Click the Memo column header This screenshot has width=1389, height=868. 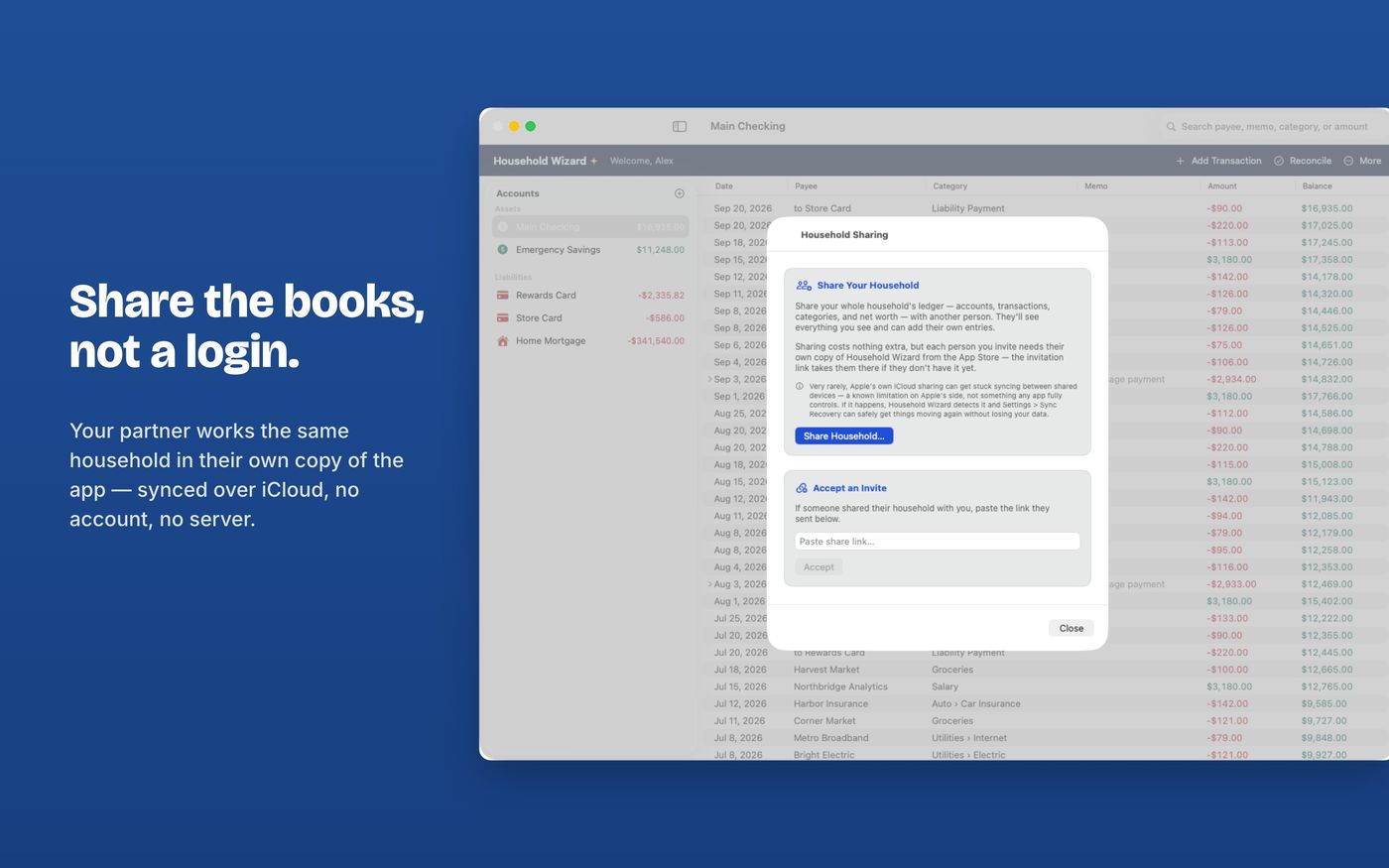point(1095,186)
